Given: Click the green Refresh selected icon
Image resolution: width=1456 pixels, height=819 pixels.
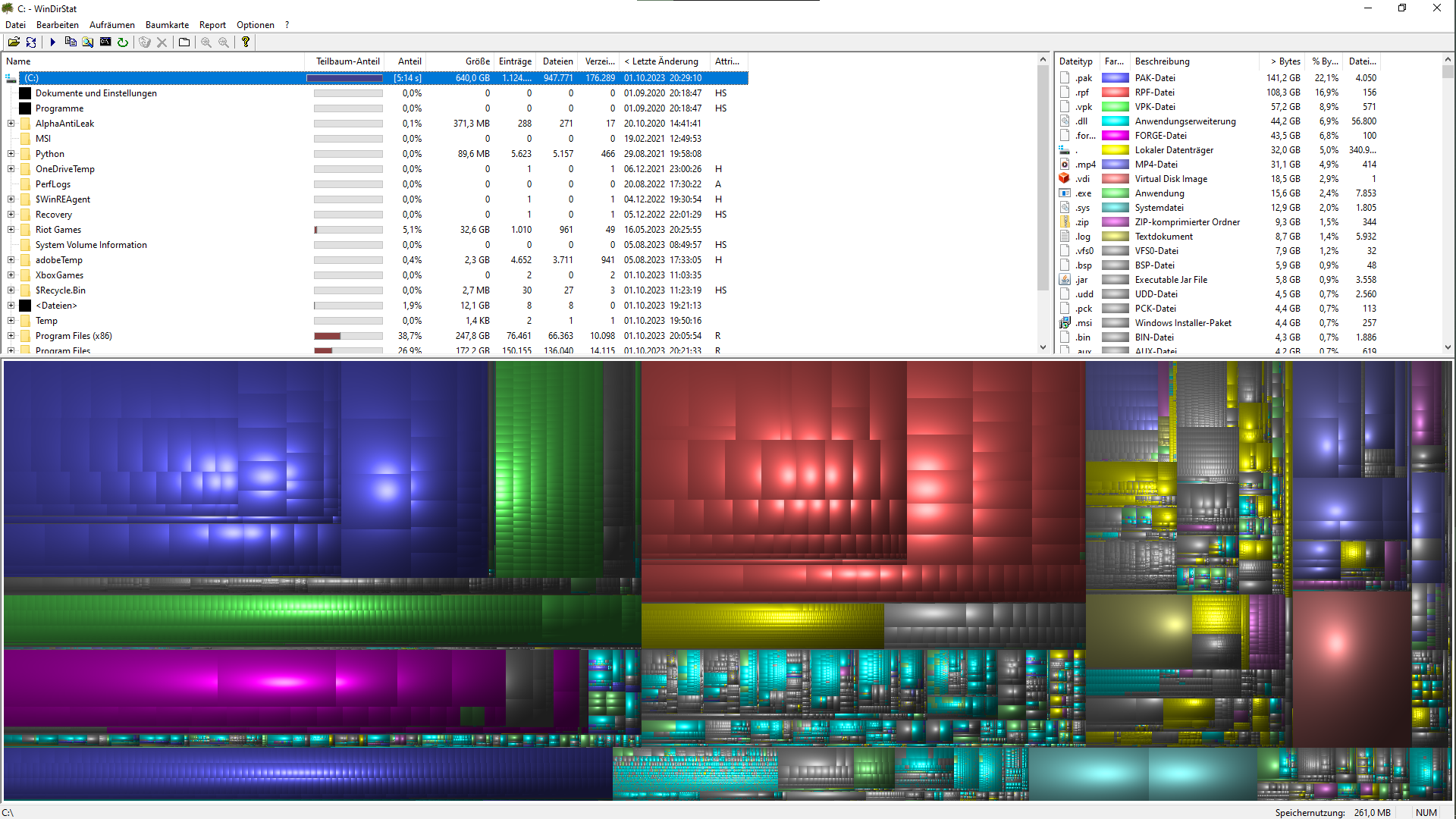Looking at the screenshot, I should pyautogui.click(x=123, y=42).
